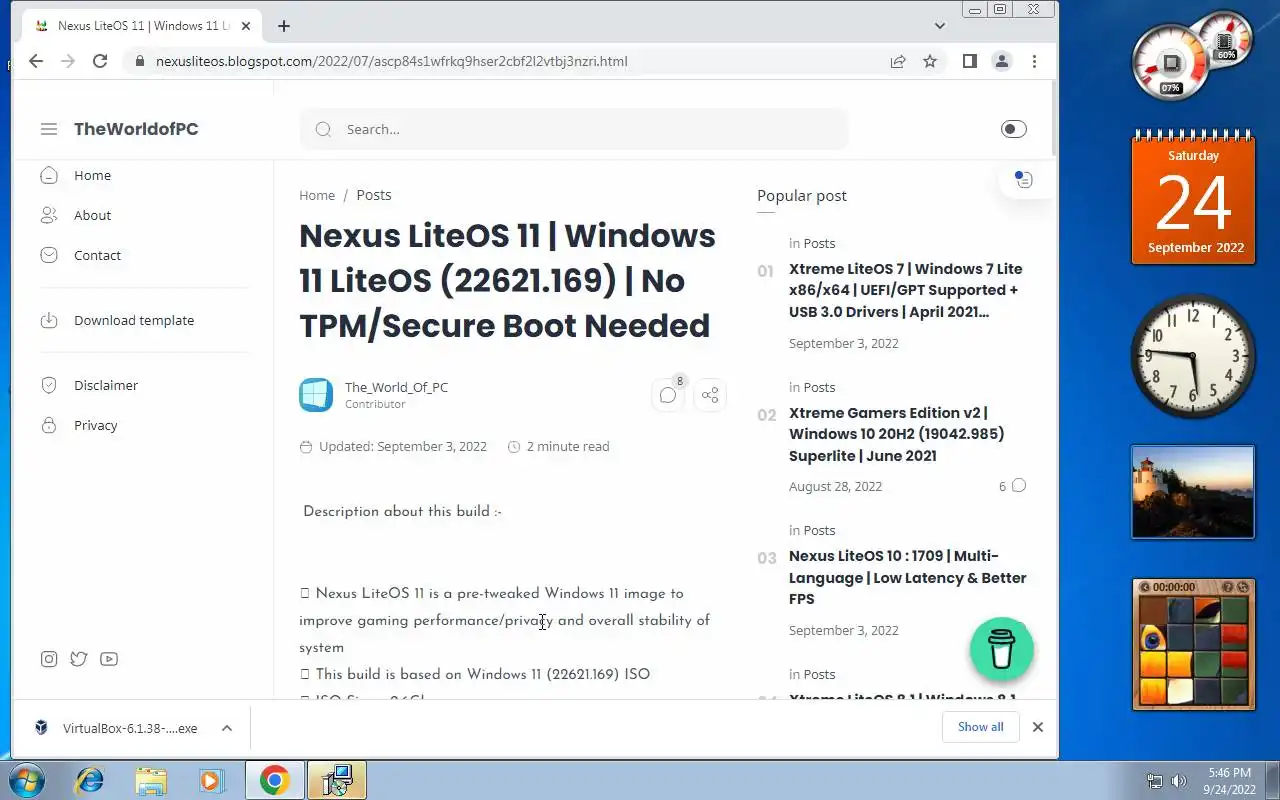Image resolution: width=1280 pixels, height=800 pixels.
Task: Click the picture puzzle gadget
Action: coord(1194,645)
